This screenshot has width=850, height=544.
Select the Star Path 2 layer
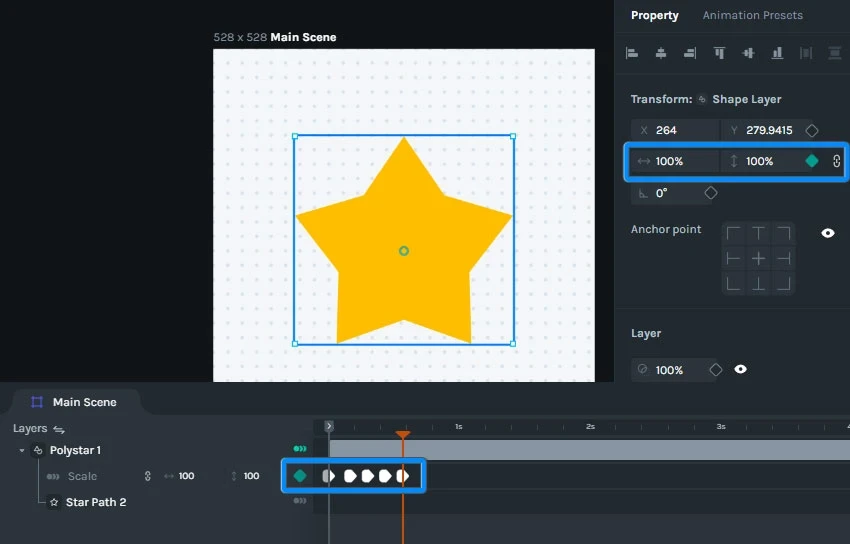coord(95,502)
